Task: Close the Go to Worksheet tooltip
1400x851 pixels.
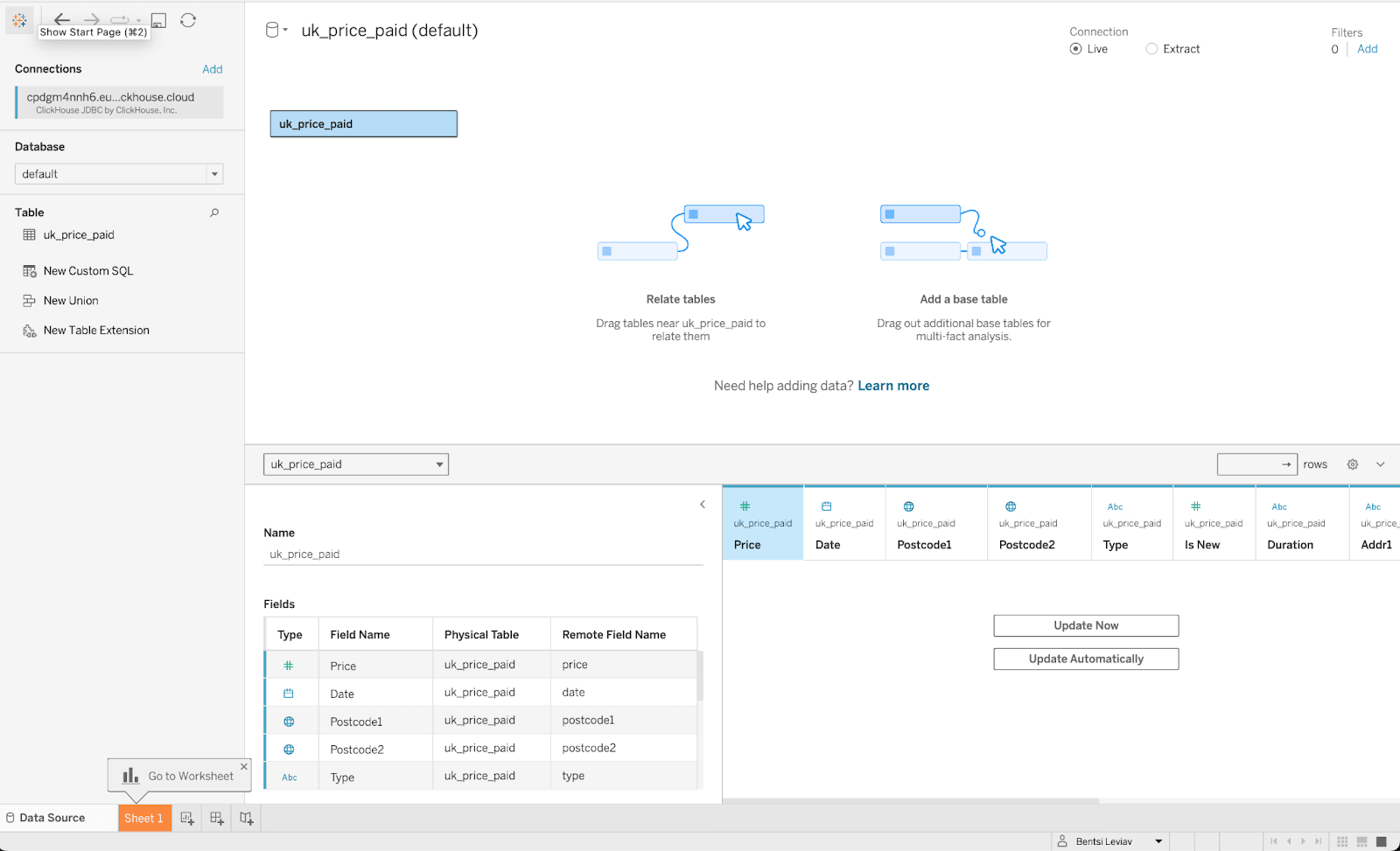Action: pyautogui.click(x=244, y=766)
